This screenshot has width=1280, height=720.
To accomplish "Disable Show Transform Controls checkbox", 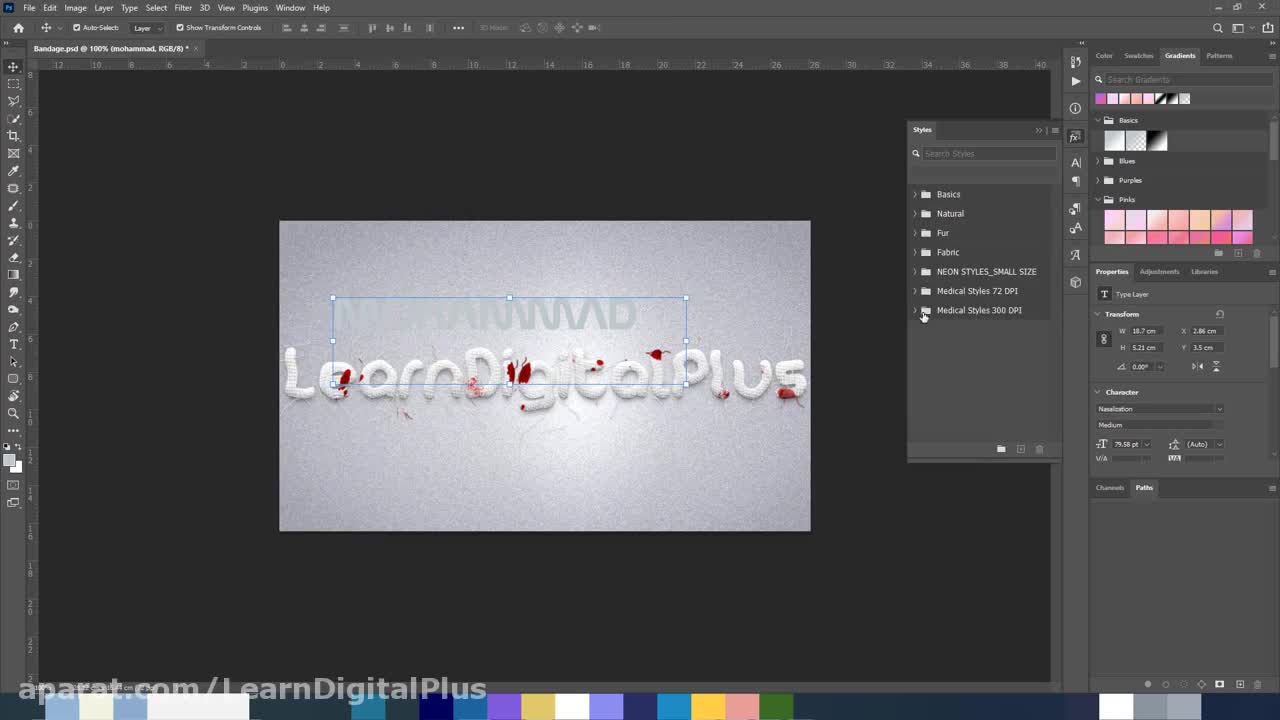I will coord(180,28).
